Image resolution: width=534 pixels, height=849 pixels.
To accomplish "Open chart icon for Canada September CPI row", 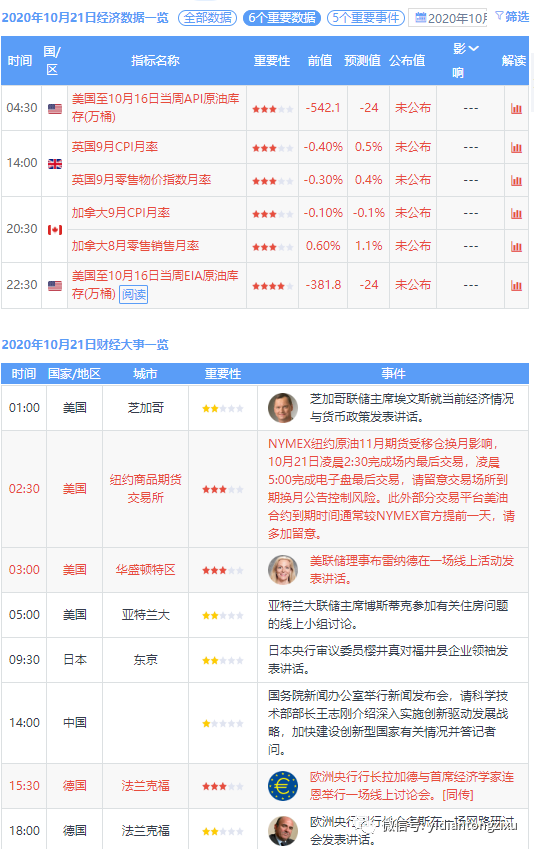I will (x=516, y=214).
